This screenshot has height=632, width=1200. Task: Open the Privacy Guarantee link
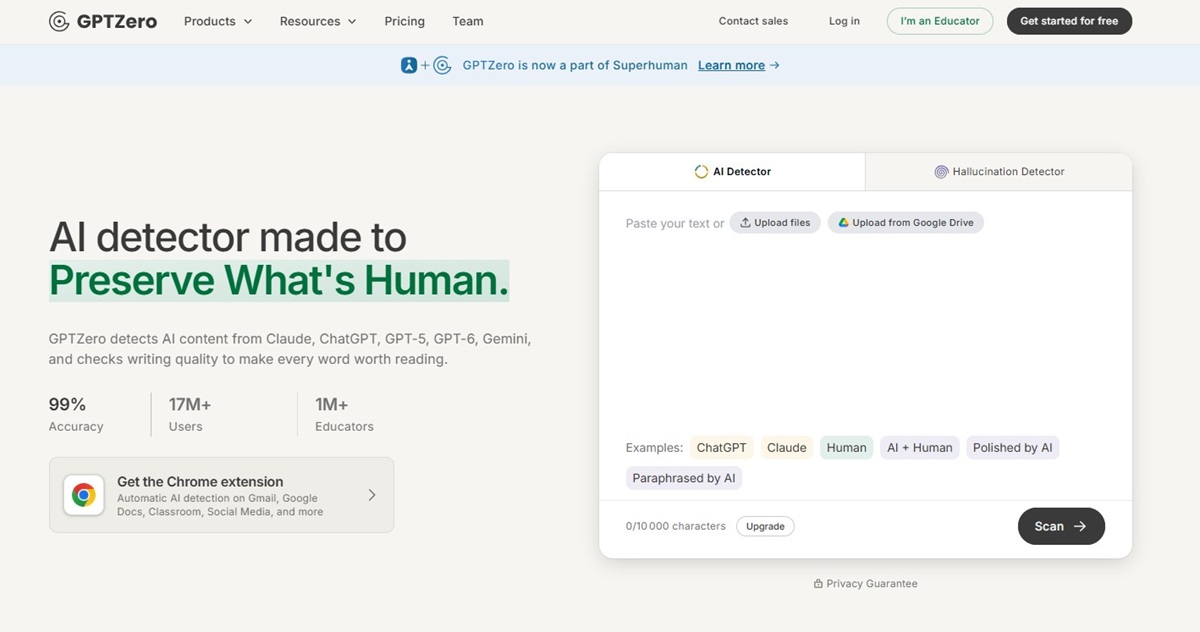pos(865,584)
